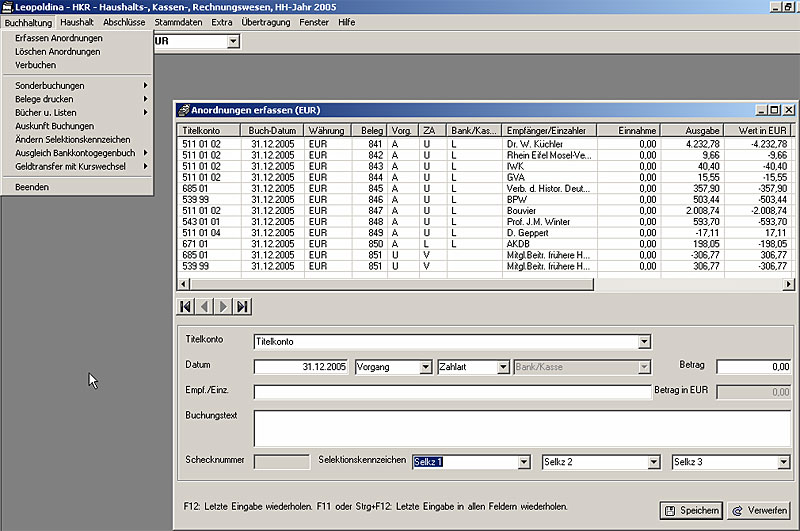Open the Selkz 3 dropdown
The image size is (800, 531).
pyautogui.click(x=783, y=462)
